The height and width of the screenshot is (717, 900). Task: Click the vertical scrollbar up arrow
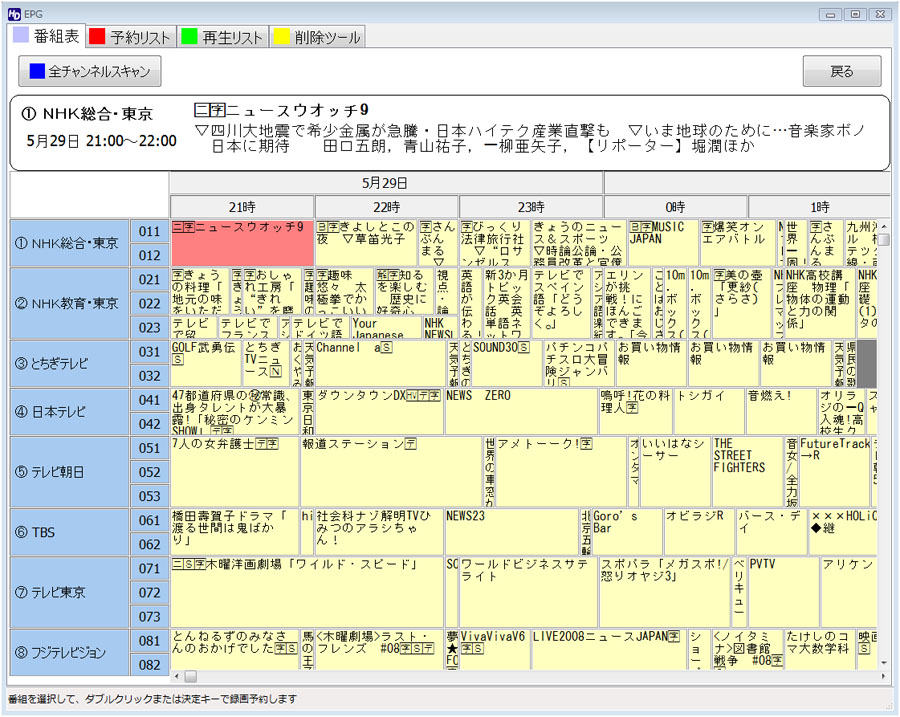pos(884,226)
